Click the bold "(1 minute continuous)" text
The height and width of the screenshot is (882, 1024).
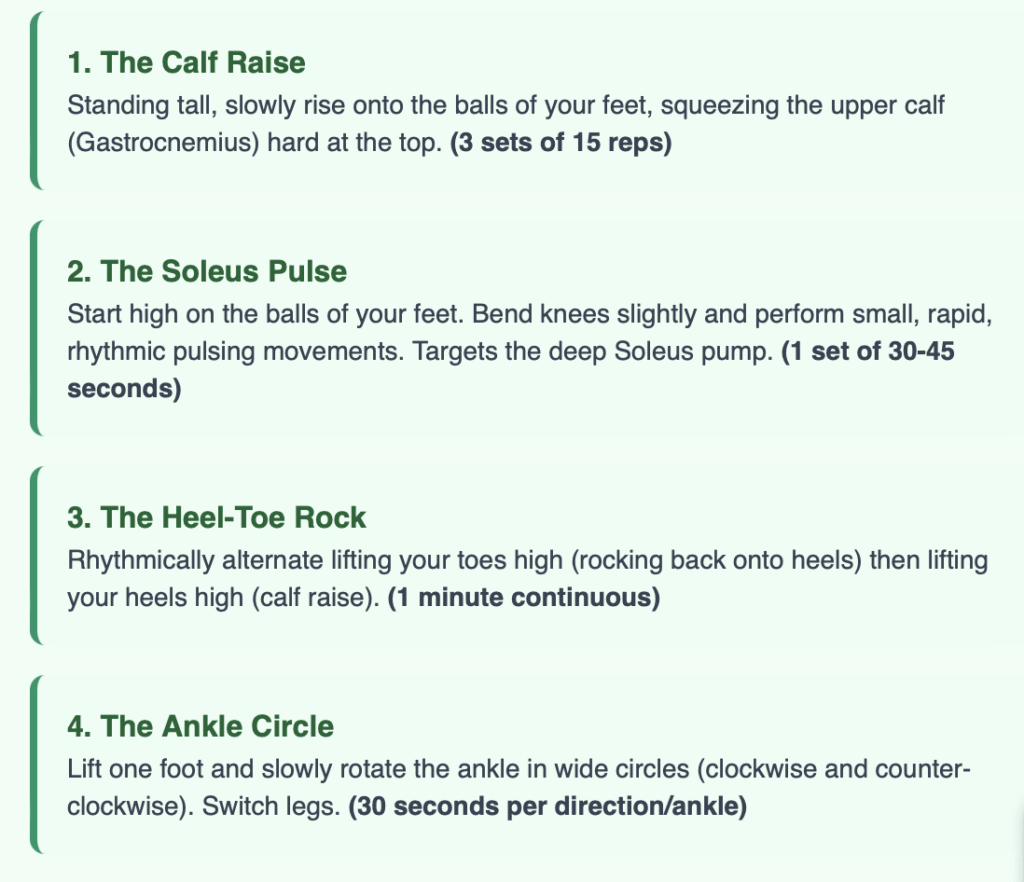tap(524, 599)
